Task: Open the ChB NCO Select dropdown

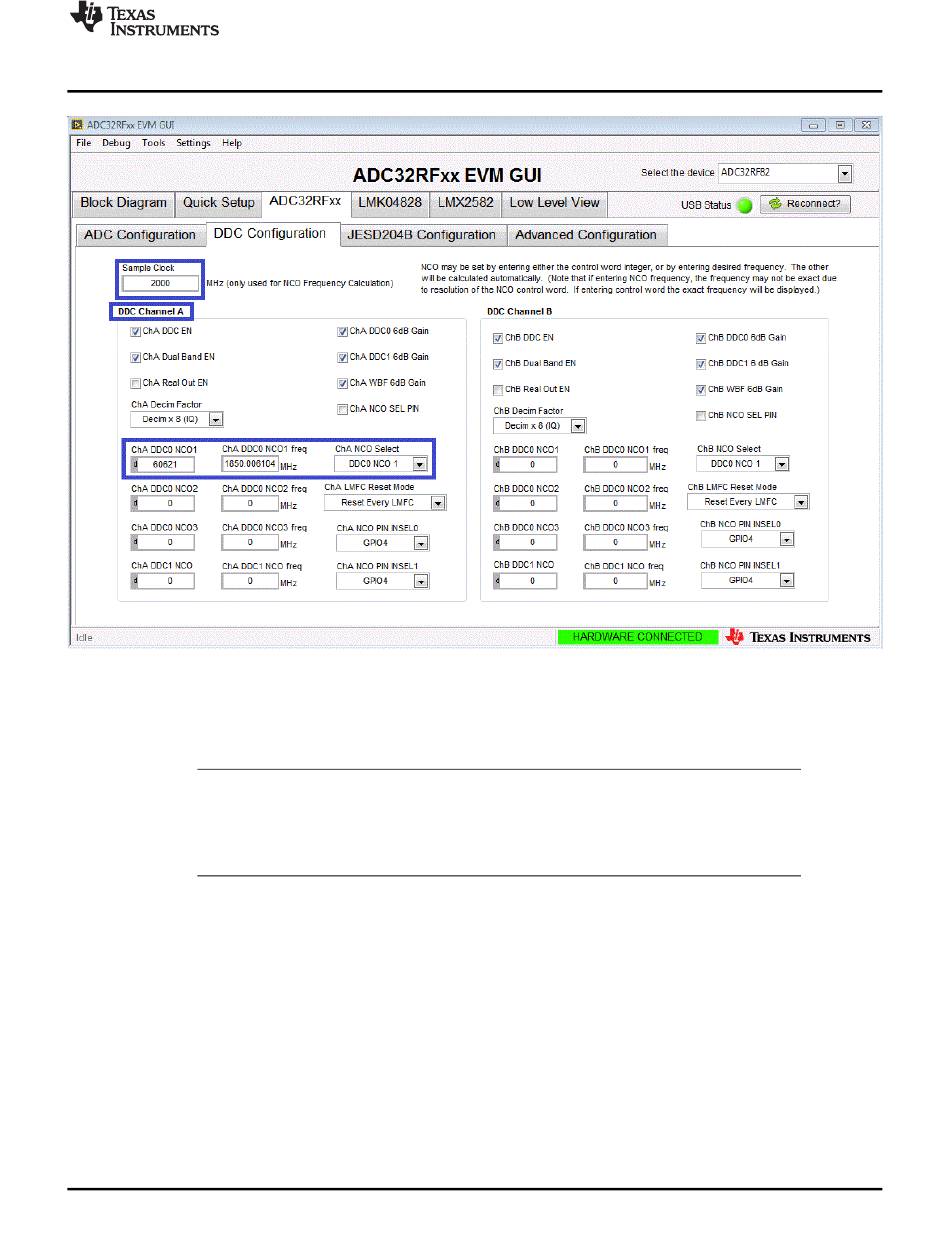Action: [x=743, y=464]
